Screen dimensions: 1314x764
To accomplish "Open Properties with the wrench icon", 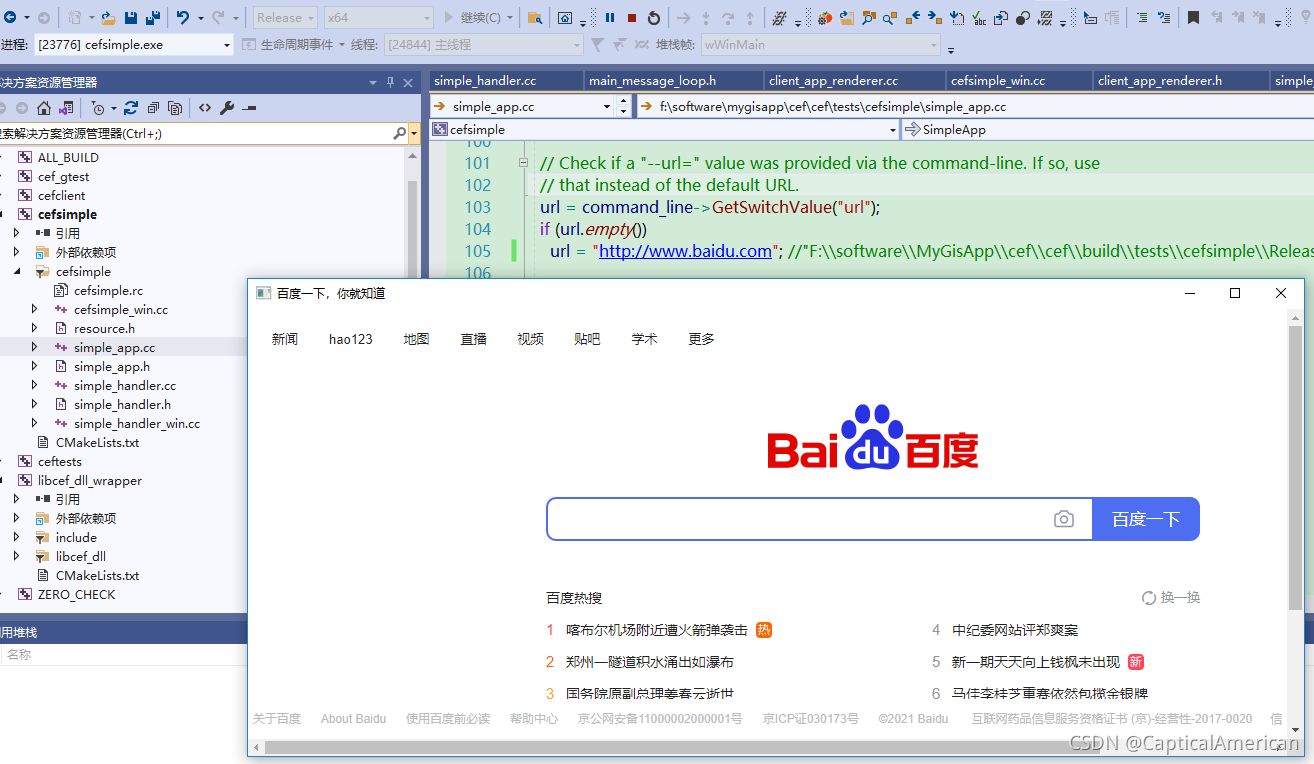I will click(227, 108).
